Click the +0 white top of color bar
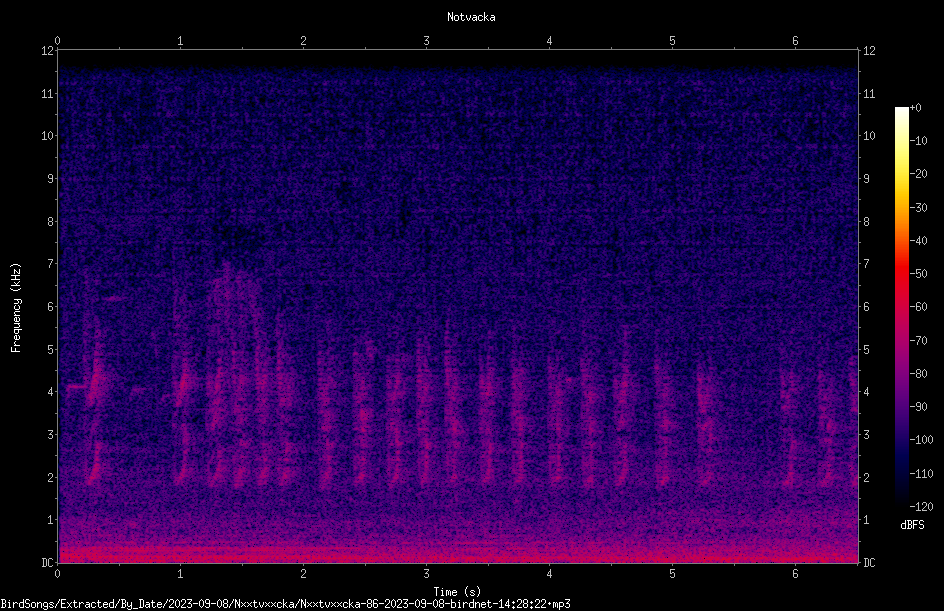The width and height of the screenshot is (944, 611). [x=901, y=111]
